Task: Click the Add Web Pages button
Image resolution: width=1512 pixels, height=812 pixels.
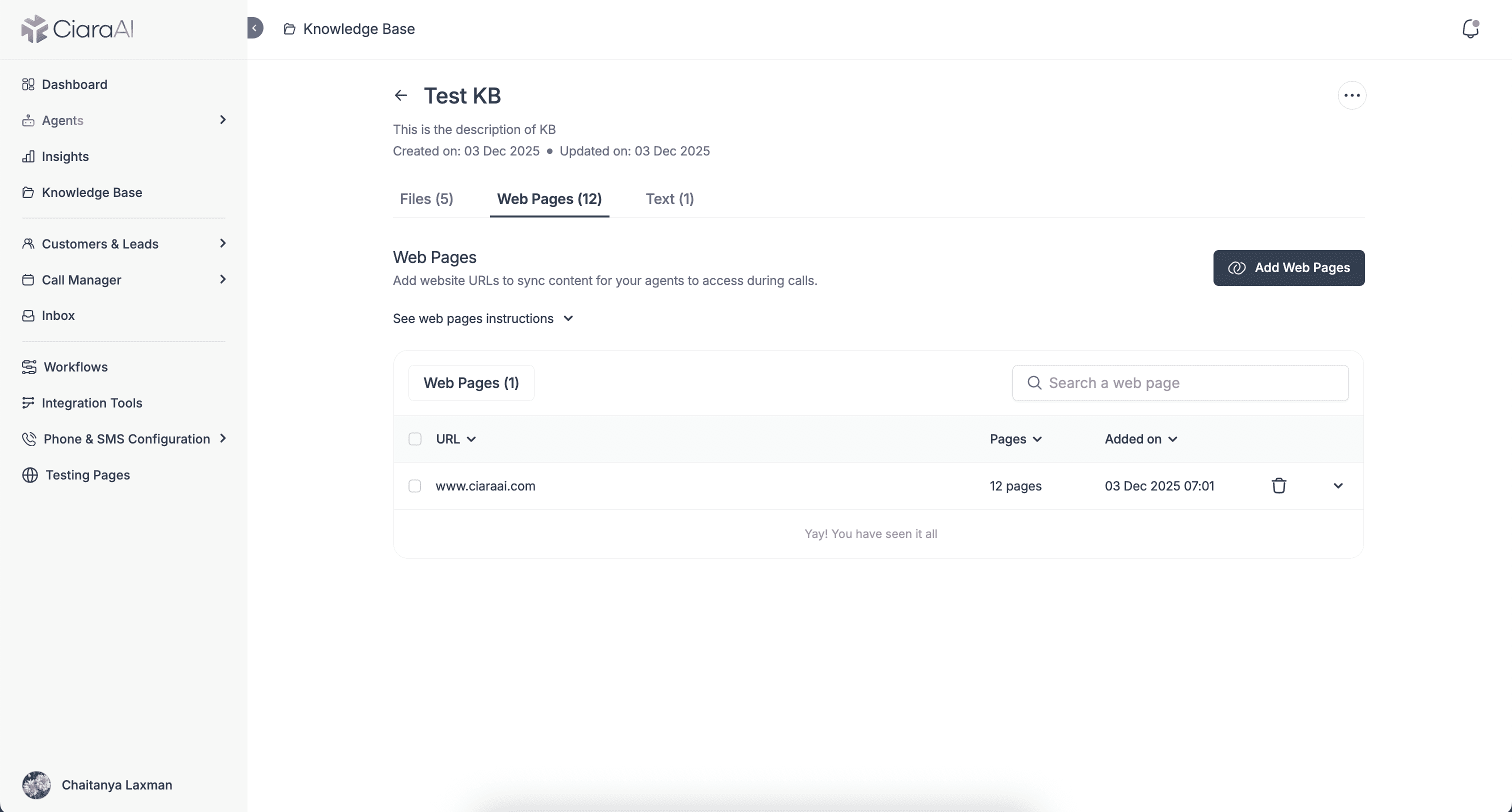Action: click(x=1288, y=267)
